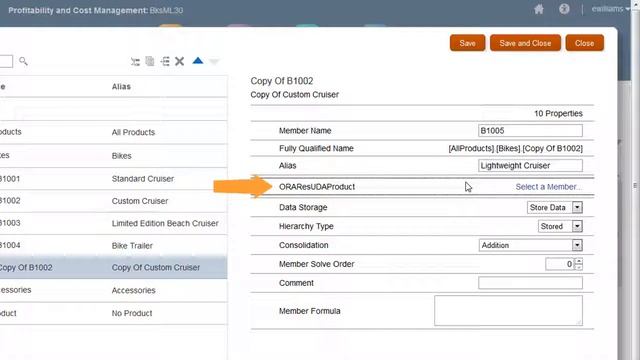Open the accessibility icon in header
Image resolution: width=640 pixels, height=360 pixels.
point(564,9)
